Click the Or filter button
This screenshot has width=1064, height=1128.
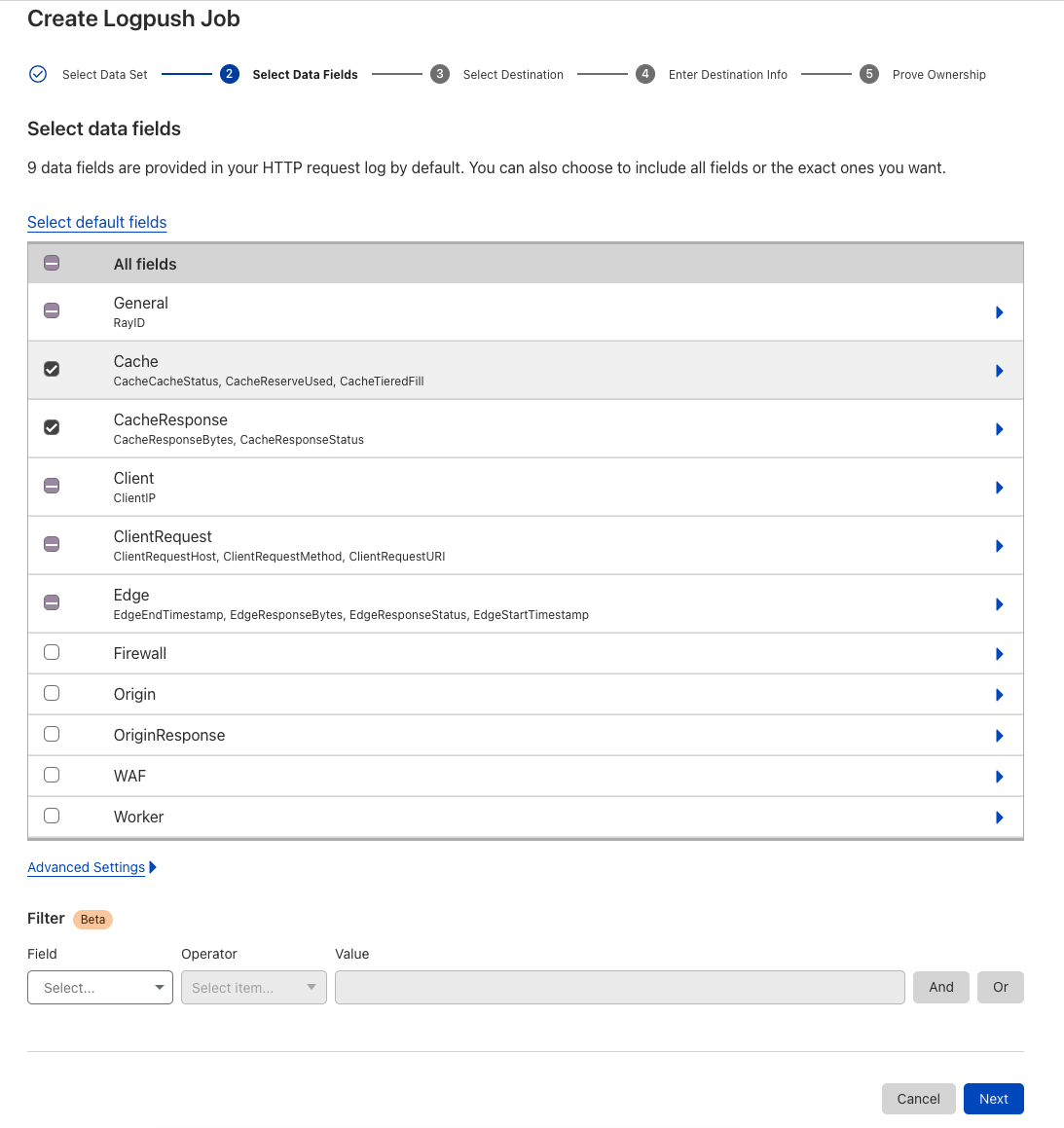coord(1000,987)
